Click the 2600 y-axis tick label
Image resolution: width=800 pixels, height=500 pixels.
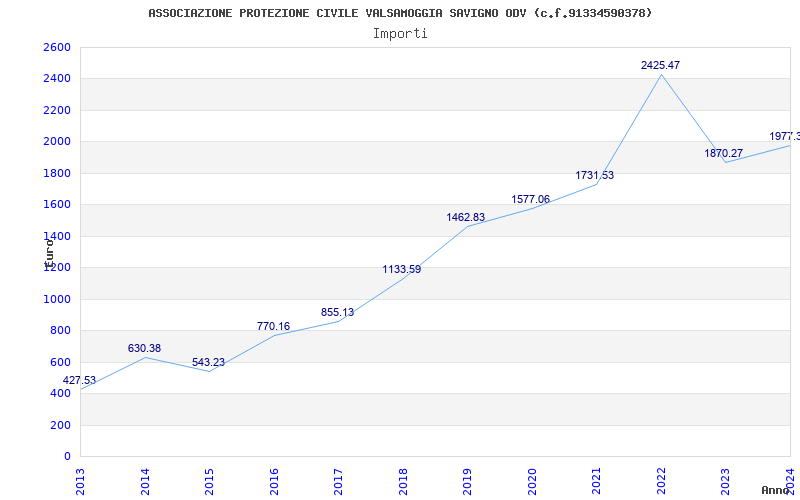coord(57,48)
